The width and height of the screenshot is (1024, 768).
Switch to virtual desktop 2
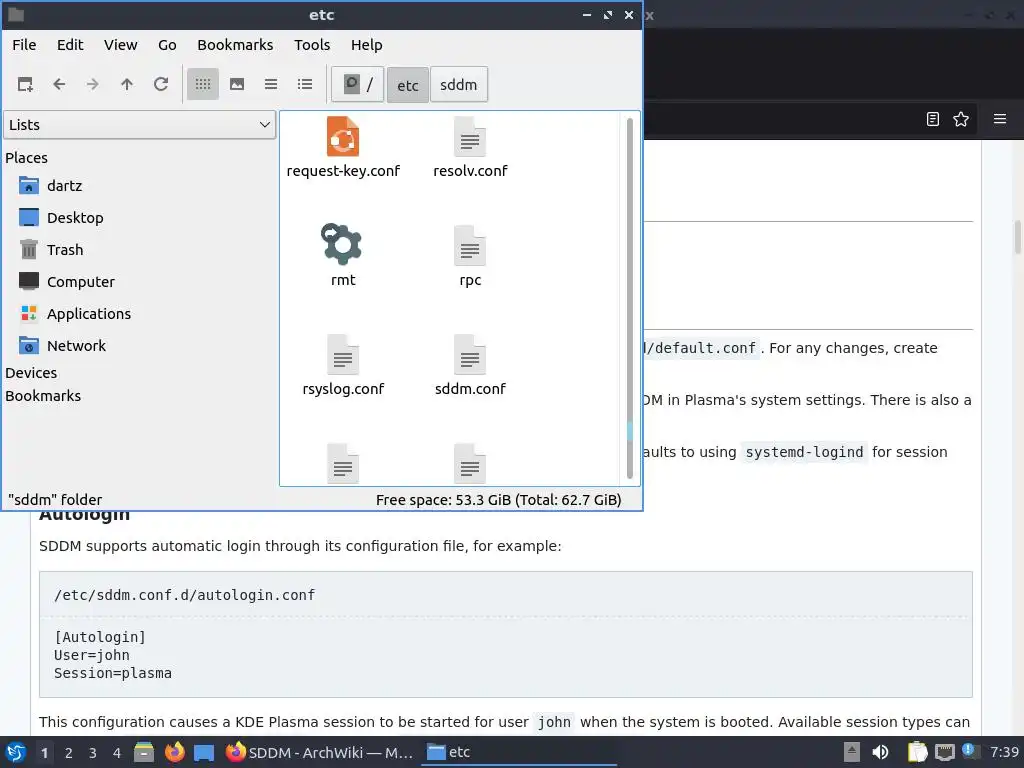coord(69,753)
